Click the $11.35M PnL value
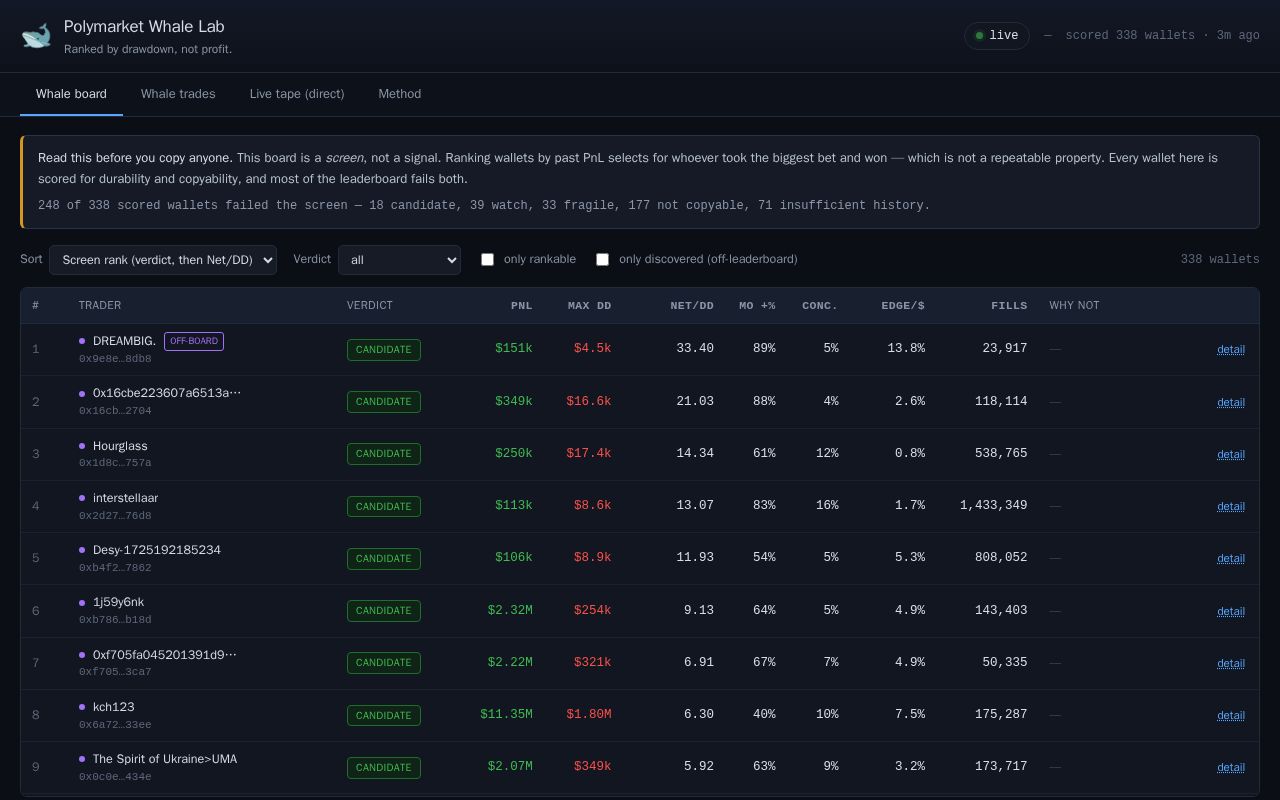The height and width of the screenshot is (800, 1280). pos(506,714)
